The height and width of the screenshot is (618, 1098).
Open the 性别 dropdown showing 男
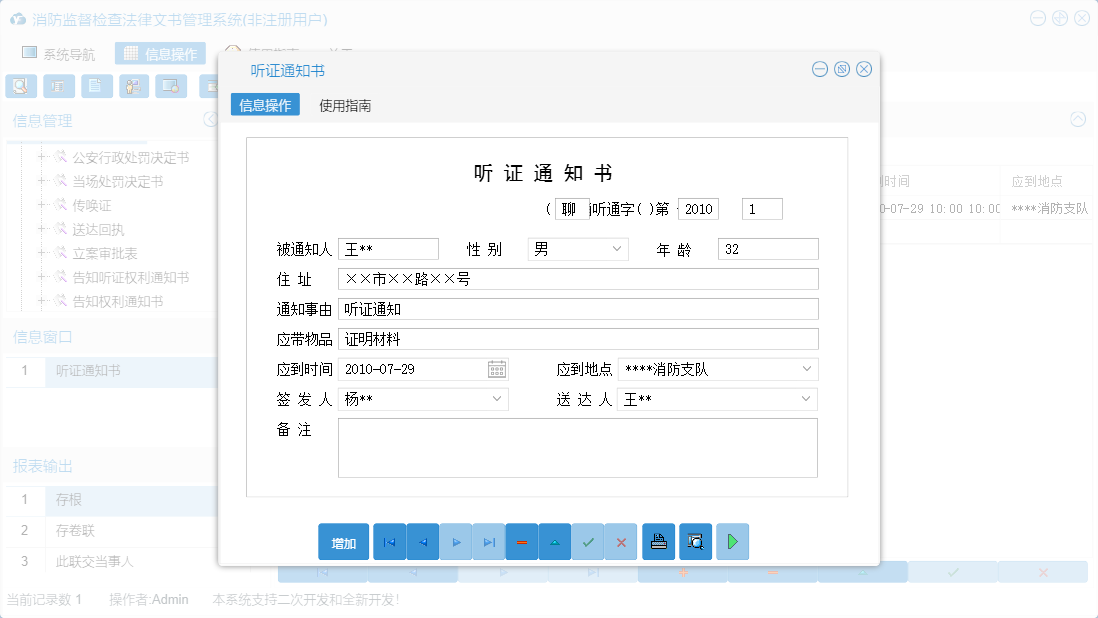click(618, 248)
